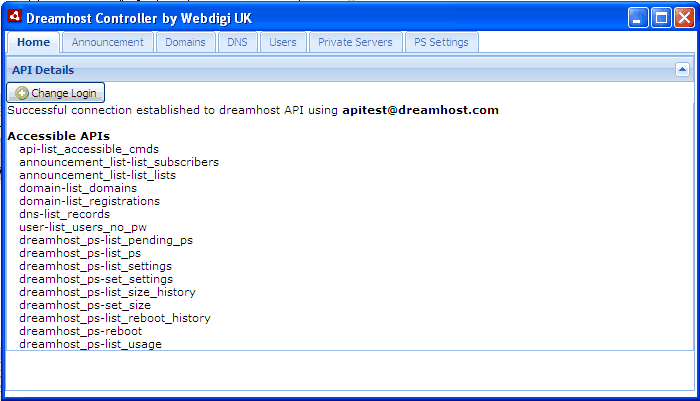Image resolution: width=700 pixels, height=401 pixels.
Task: Select the dreamhost_ps-reboot entry
Action: (80, 330)
